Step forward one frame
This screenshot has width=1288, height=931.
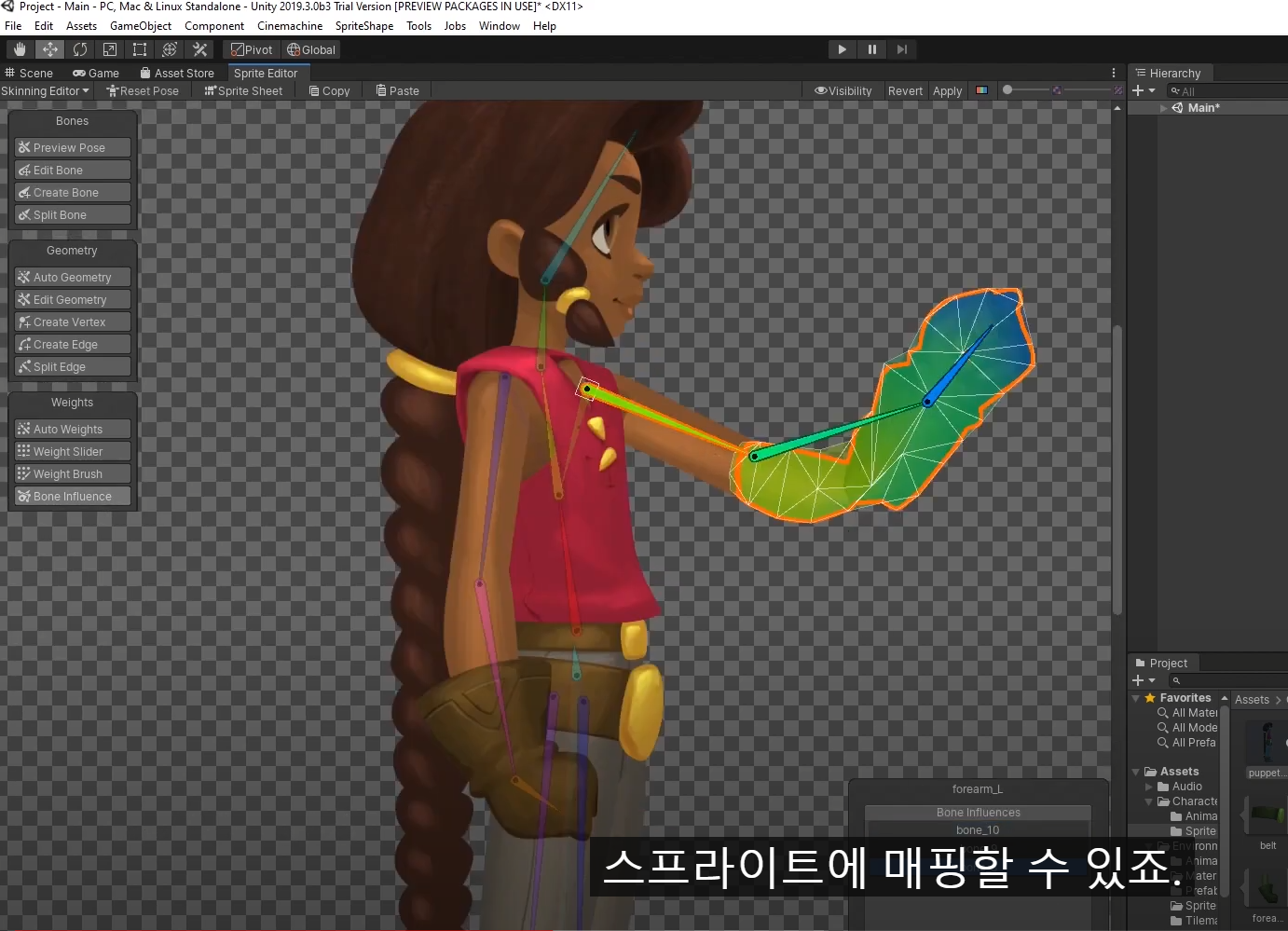(901, 49)
